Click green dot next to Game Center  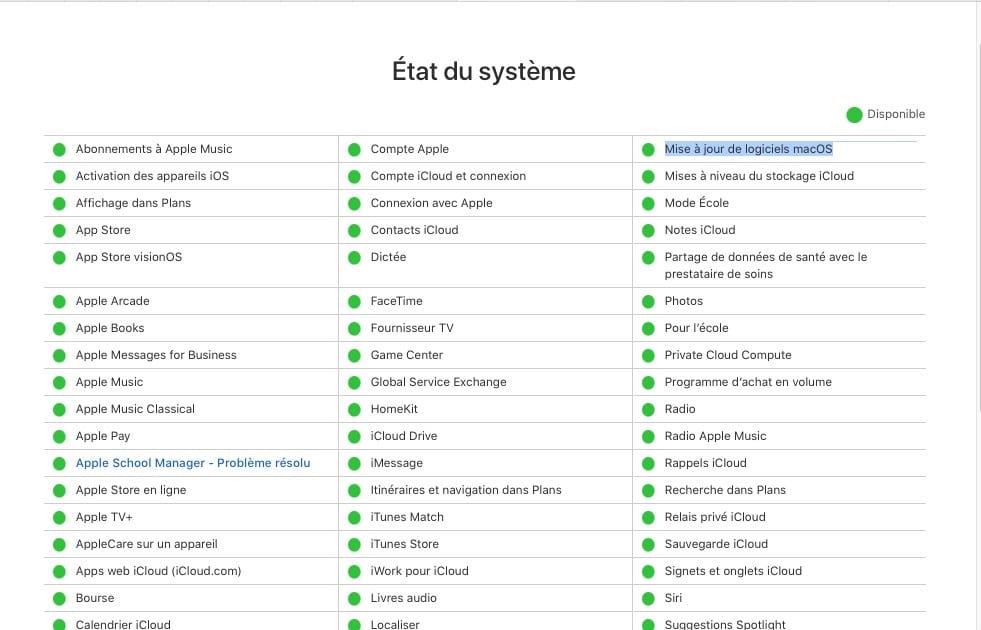[x=354, y=355]
